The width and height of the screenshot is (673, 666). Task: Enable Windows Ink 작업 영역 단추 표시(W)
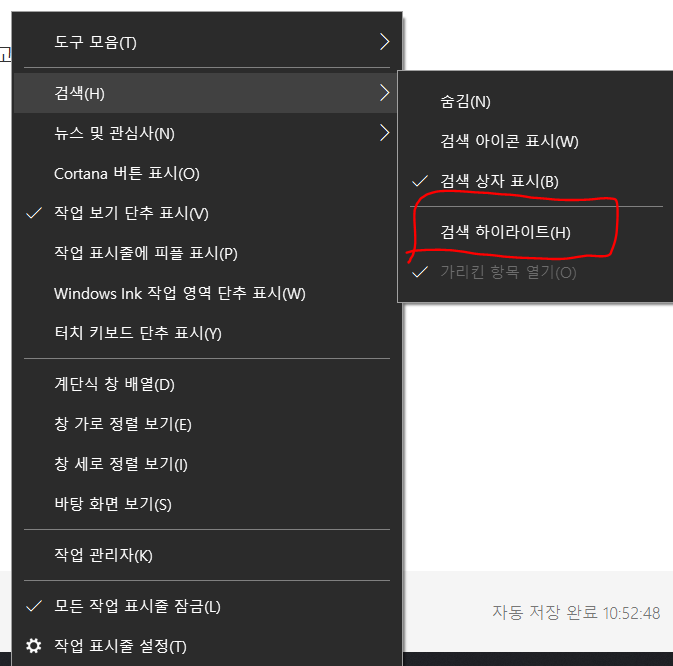pyautogui.click(x=207, y=294)
